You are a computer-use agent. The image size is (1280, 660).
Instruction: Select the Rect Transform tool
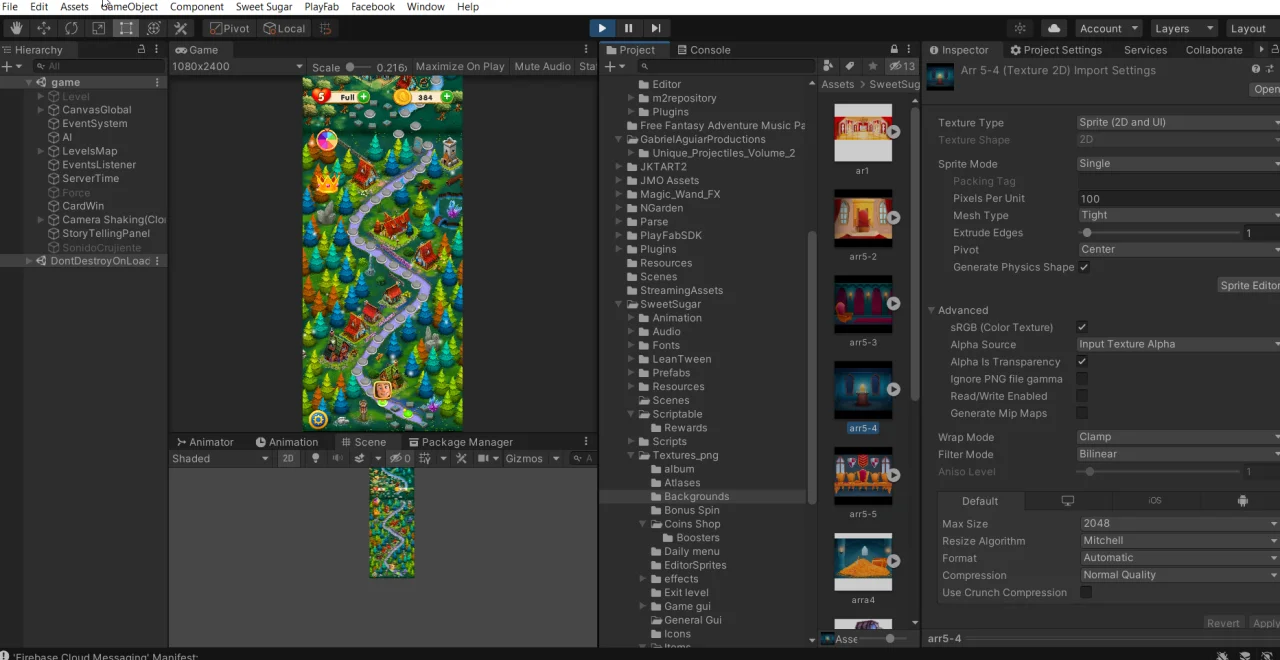tap(126, 29)
